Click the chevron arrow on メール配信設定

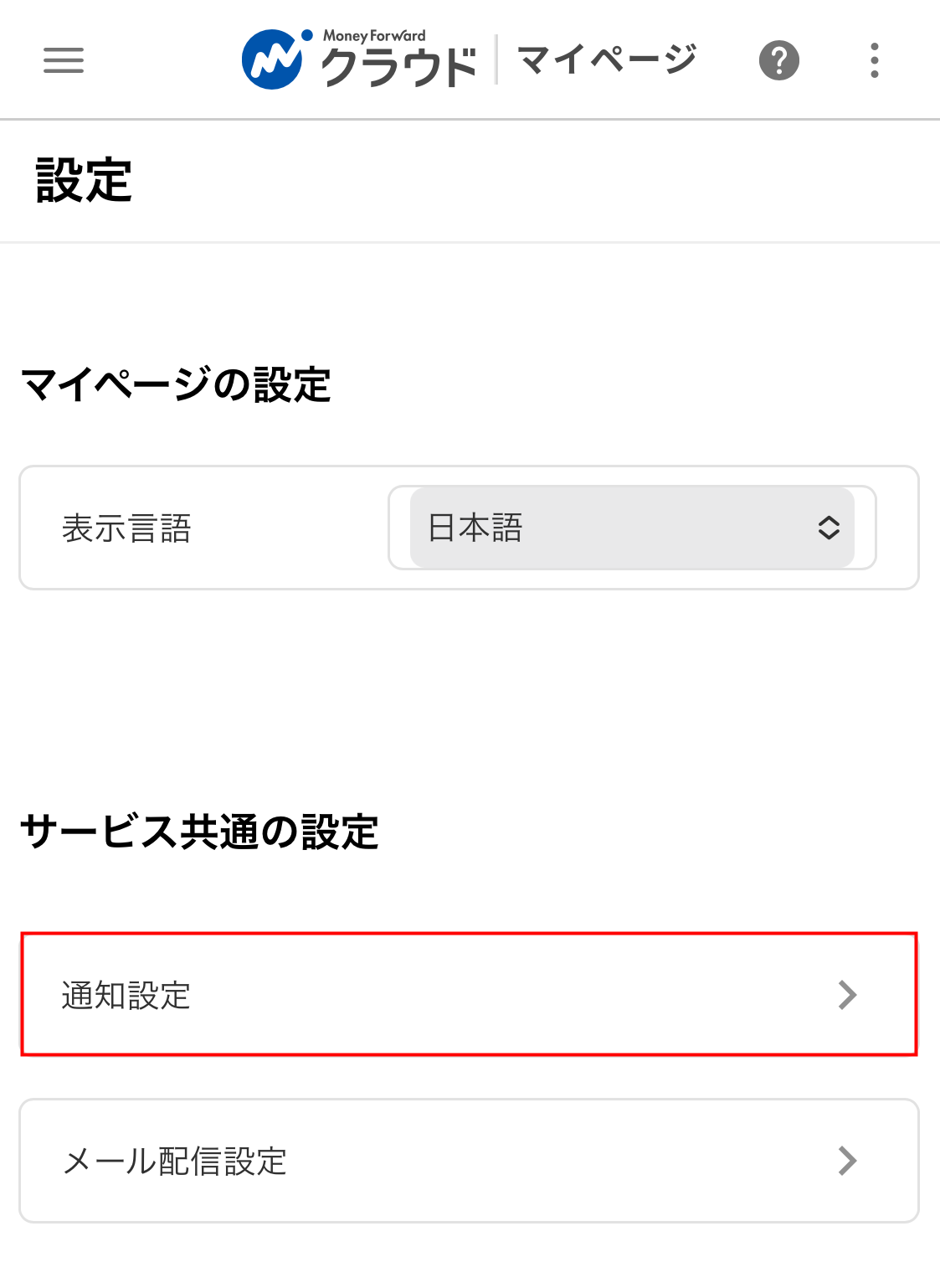(847, 1161)
